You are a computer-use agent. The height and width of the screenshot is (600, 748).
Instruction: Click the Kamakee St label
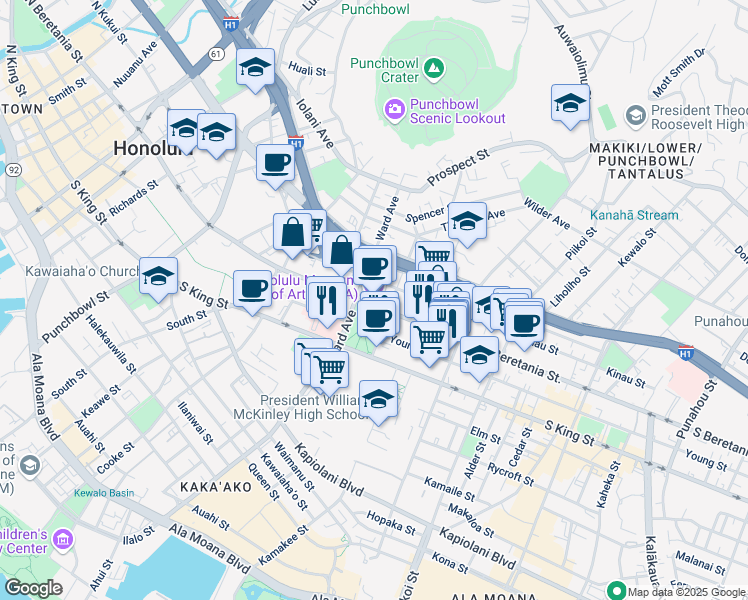pos(283,545)
